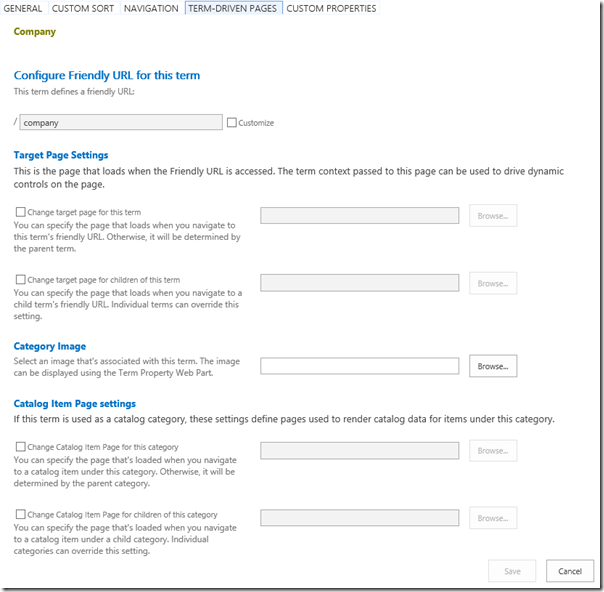Check Change target page for this term

click(x=21, y=212)
